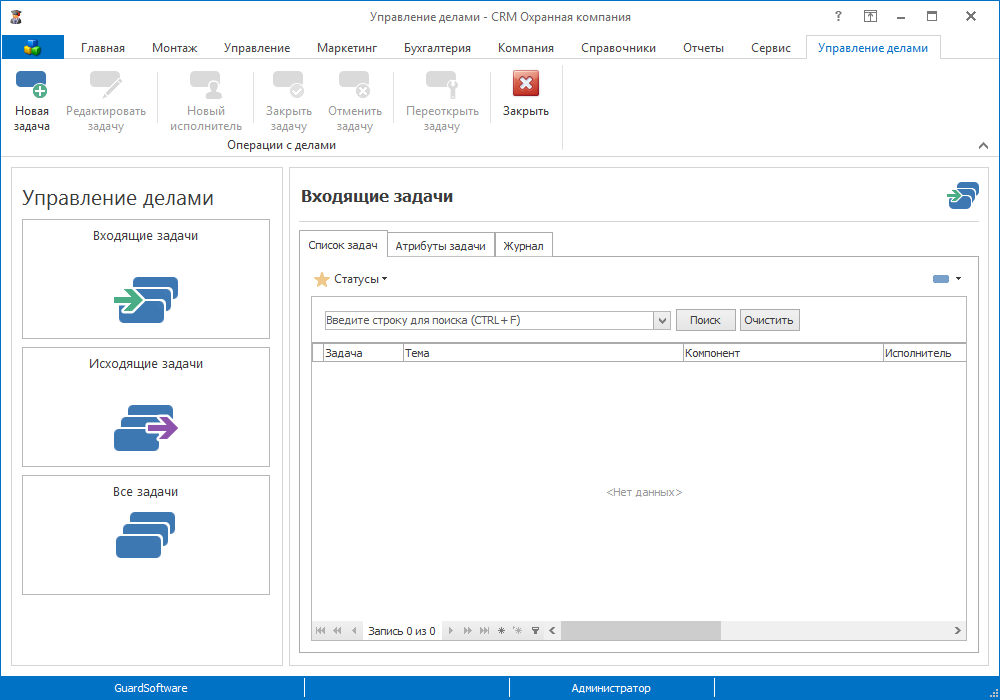Click the grid row indicator header cell
The image size is (1000, 700).
pyautogui.click(x=318, y=353)
